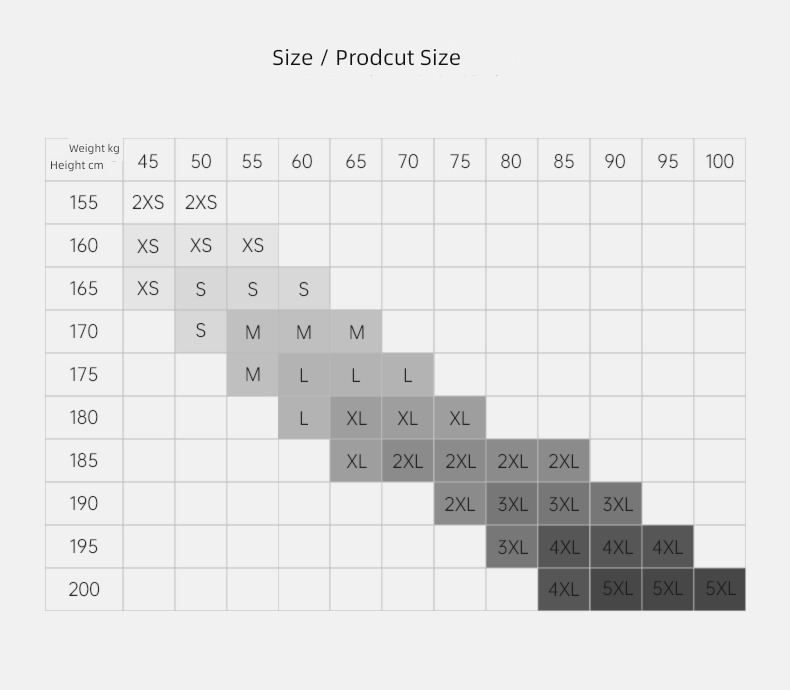790x690 pixels.
Task: Select the Weight kg Height cm header cell
Action: click(x=84, y=160)
